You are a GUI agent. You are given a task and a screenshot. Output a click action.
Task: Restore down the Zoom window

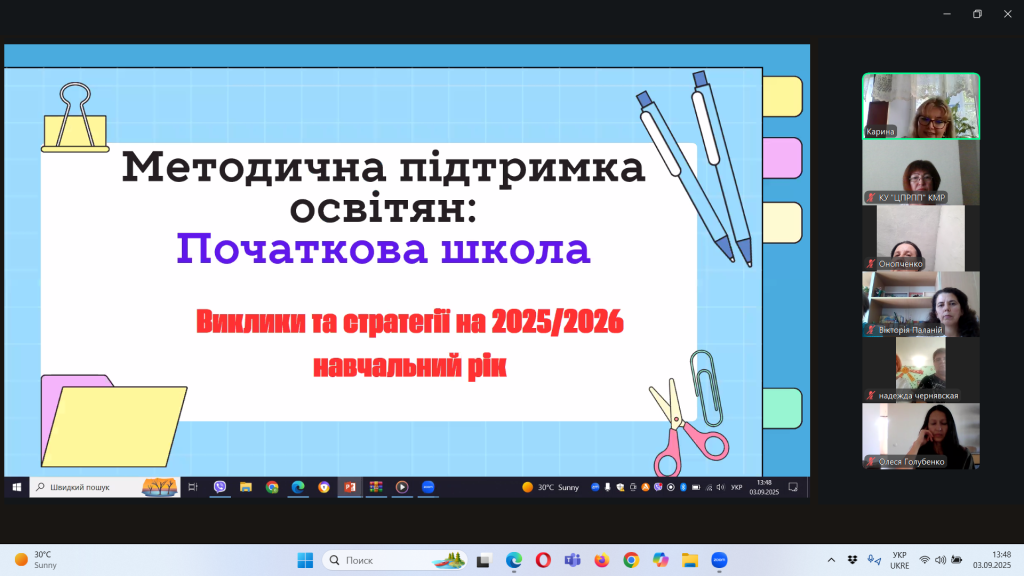tap(977, 13)
